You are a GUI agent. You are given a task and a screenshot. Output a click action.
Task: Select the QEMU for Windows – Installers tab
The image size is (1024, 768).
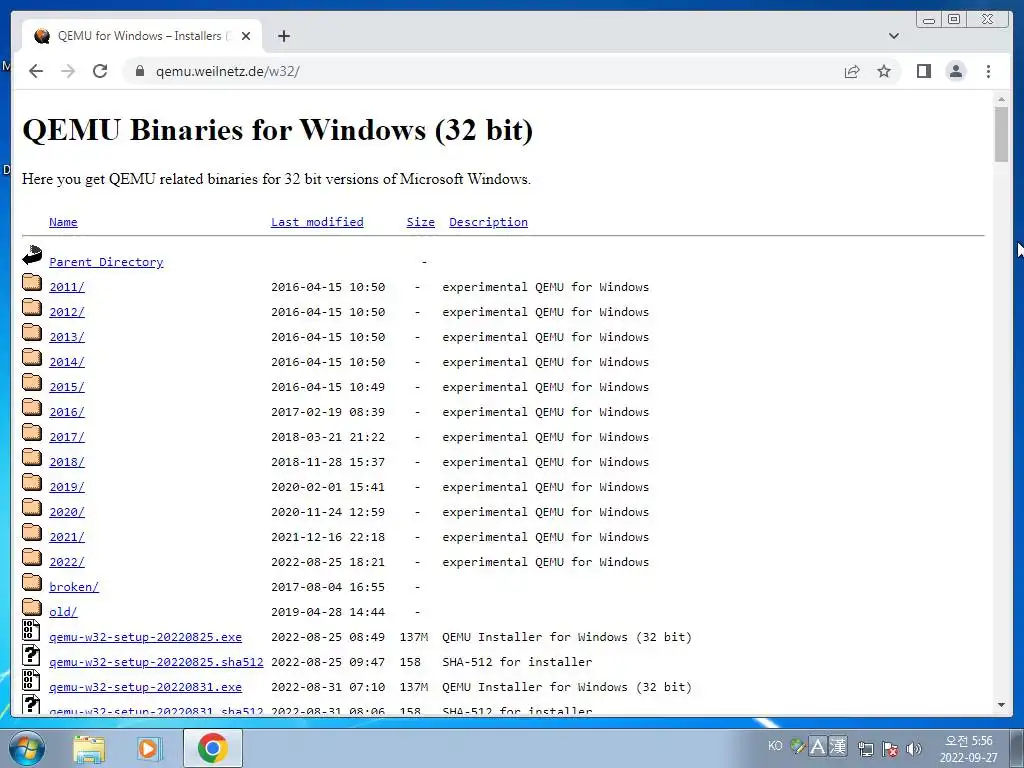pyautogui.click(x=142, y=36)
